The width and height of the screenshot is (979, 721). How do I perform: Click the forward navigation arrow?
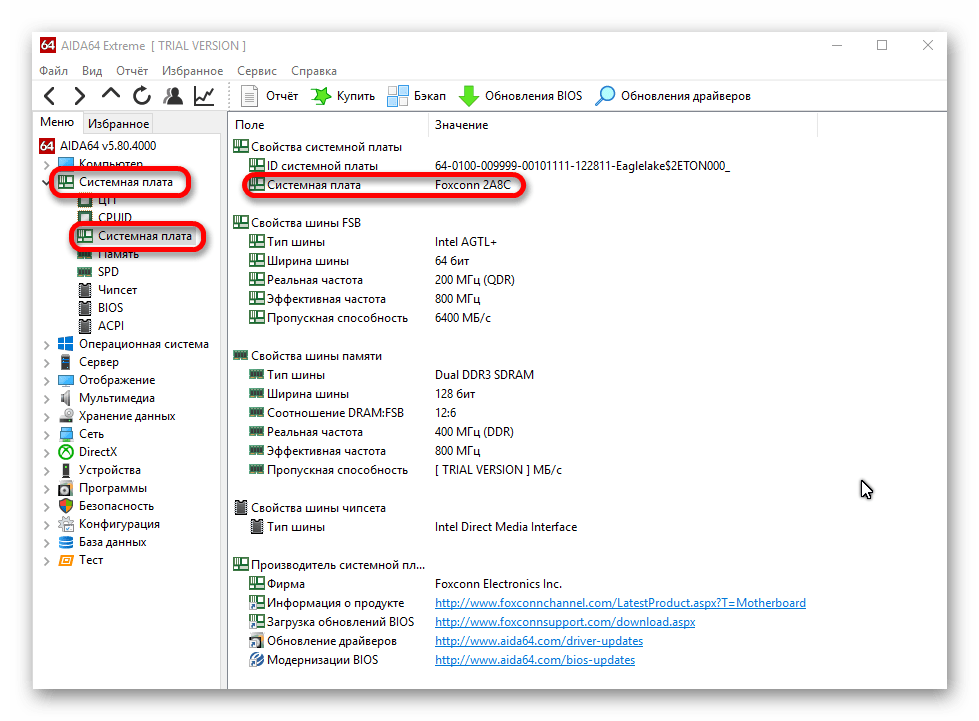click(79, 96)
